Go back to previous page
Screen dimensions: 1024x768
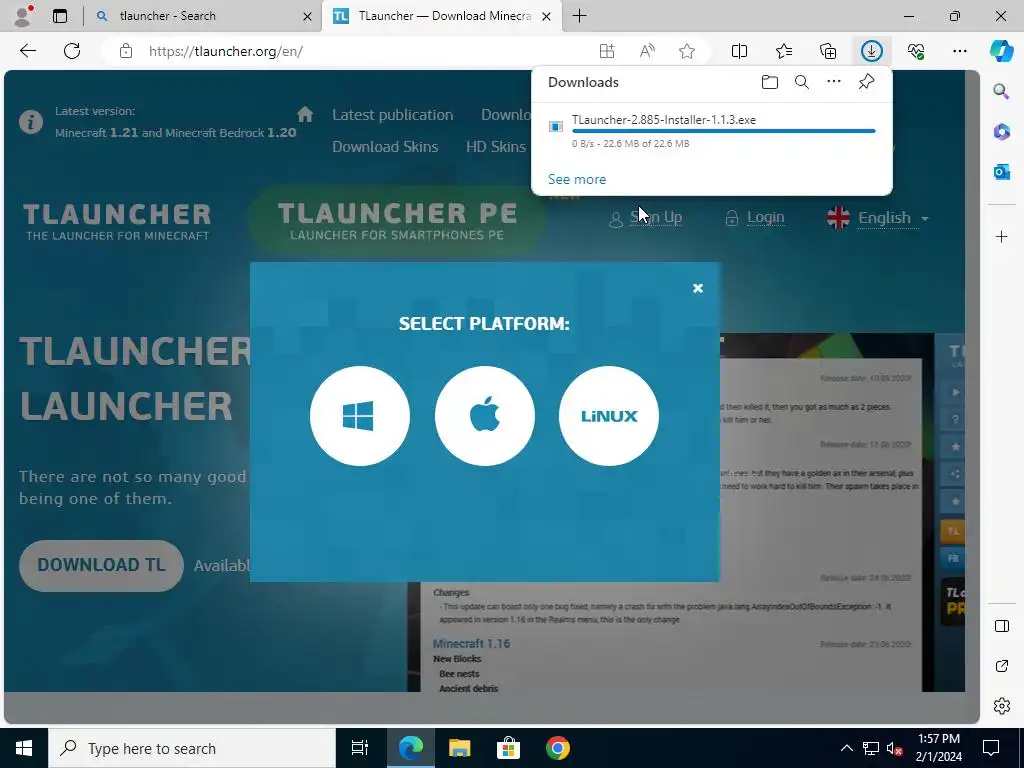tap(27, 51)
